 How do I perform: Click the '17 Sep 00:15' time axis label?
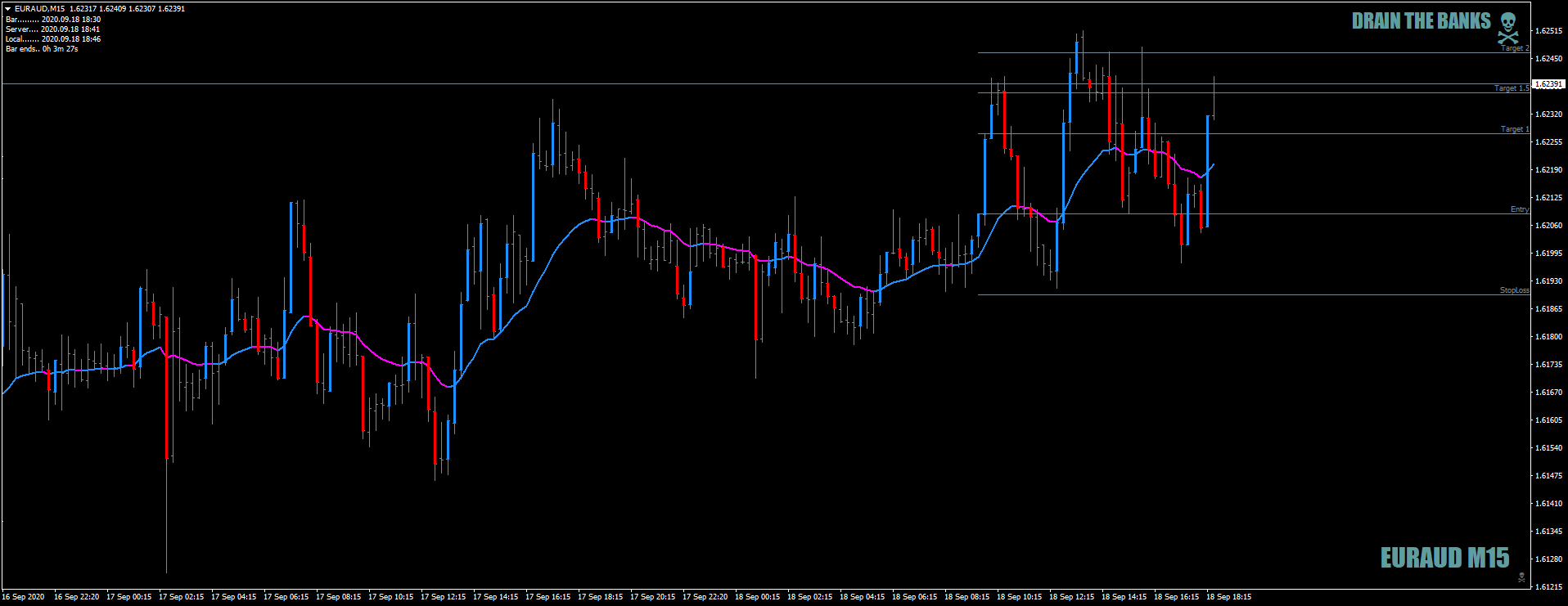129,597
